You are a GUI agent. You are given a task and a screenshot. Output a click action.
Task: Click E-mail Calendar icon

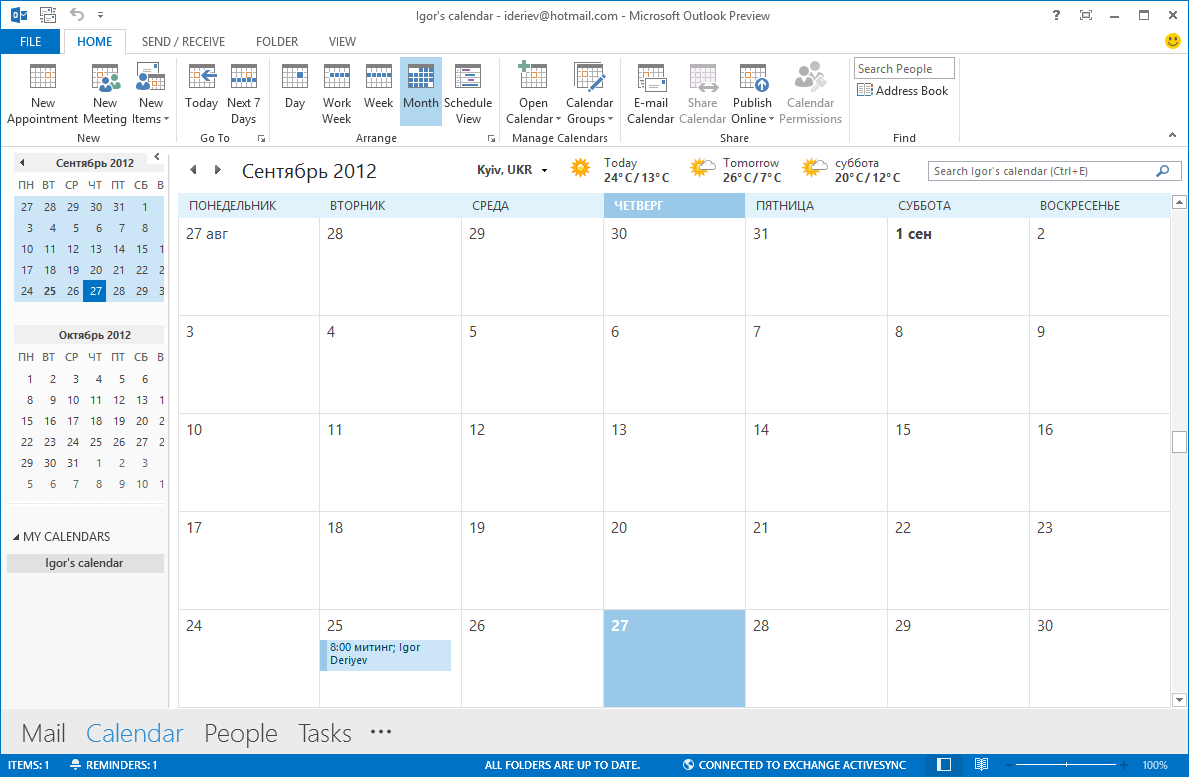(x=651, y=93)
